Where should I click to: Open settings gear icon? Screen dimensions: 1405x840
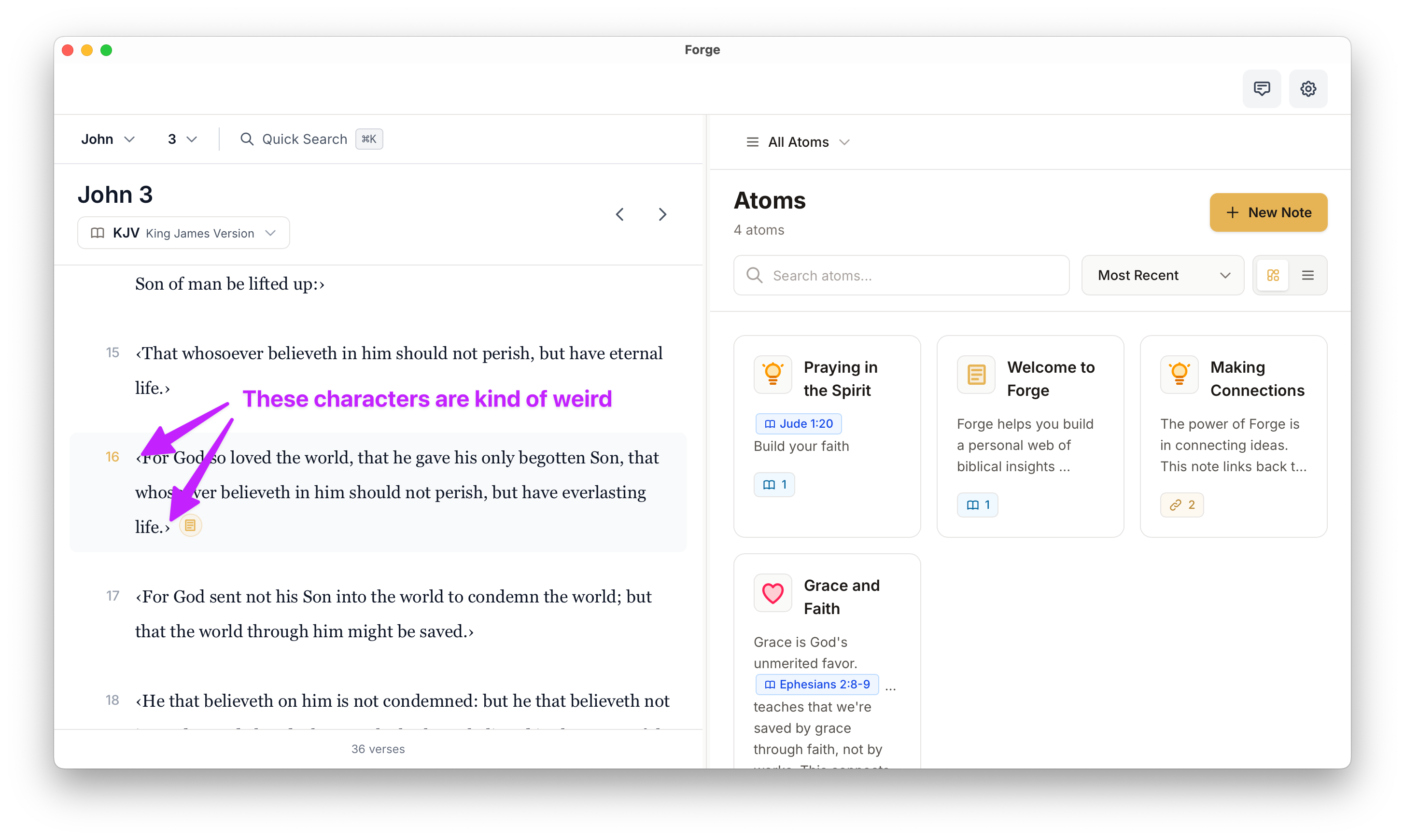(1307, 89)
